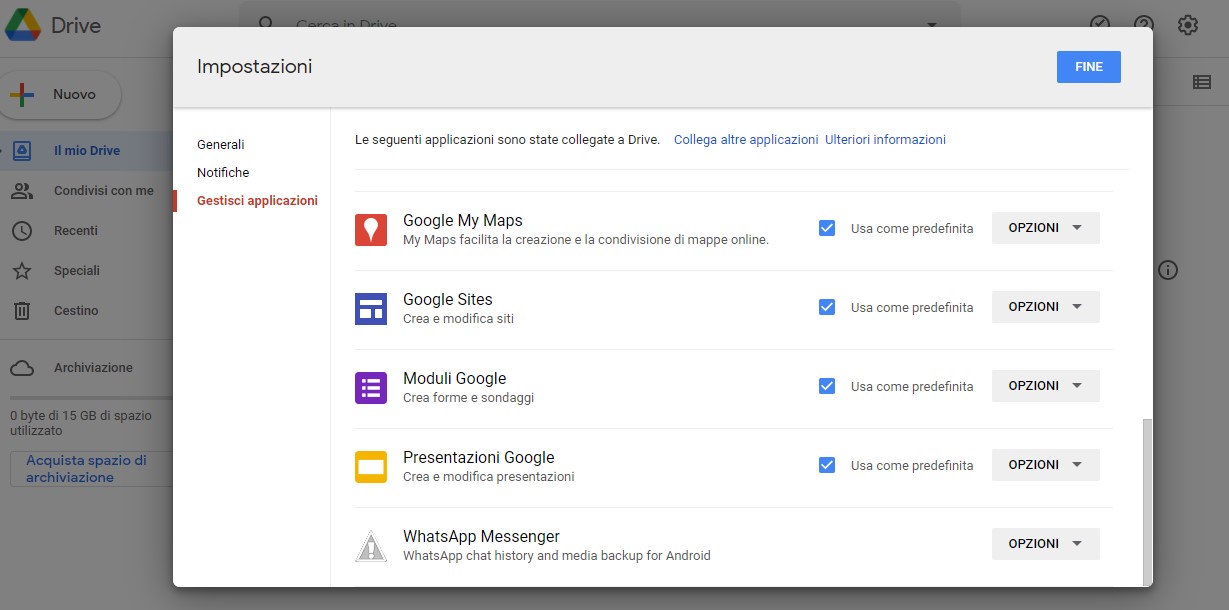
Task: Open Il mio Drive in sidebar
Action: pos(86,151)
